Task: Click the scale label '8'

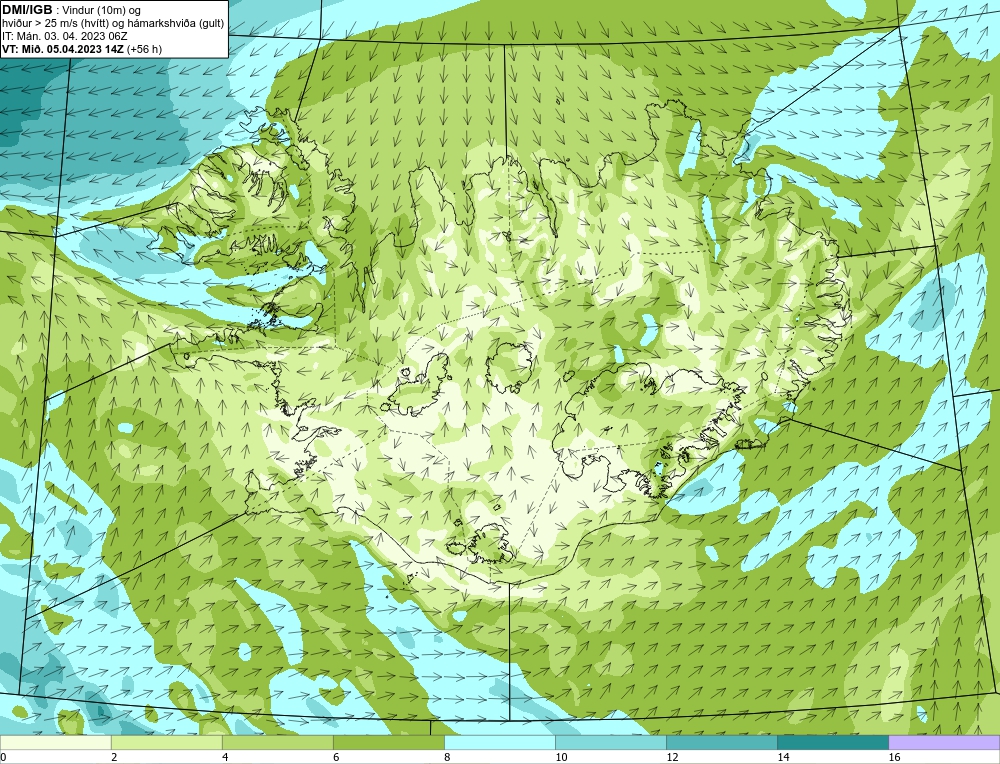Action: point(447,757)
